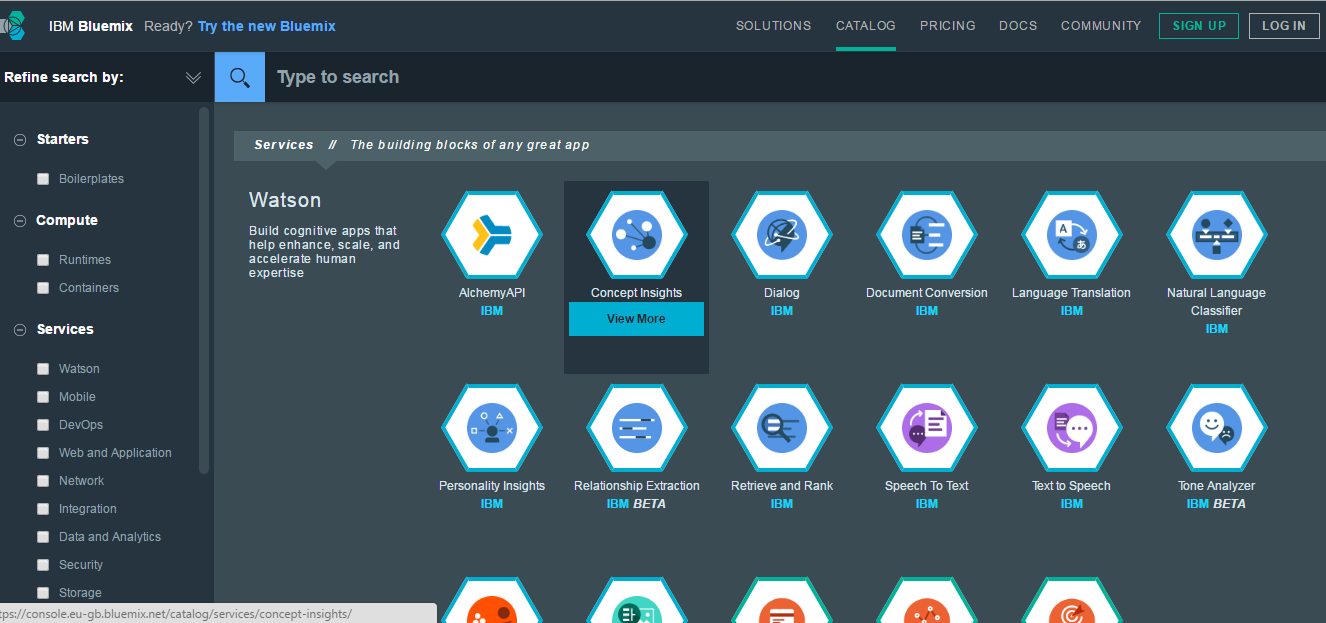Click the IBM Bluemix title text
The height and width of the screenshot is (623, 1326).
tap(91, 26)
